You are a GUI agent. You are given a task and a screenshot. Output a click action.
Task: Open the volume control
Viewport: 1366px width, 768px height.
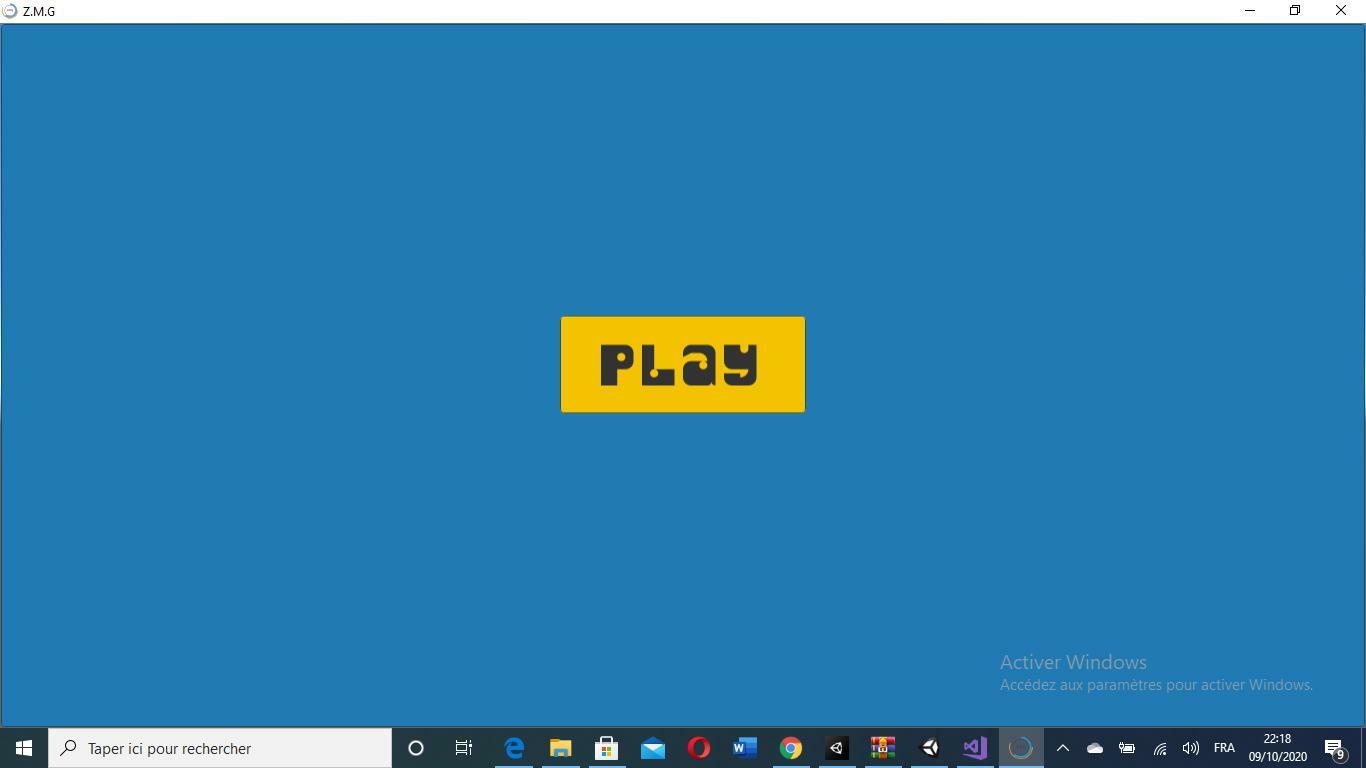(x=1190, y=748)
